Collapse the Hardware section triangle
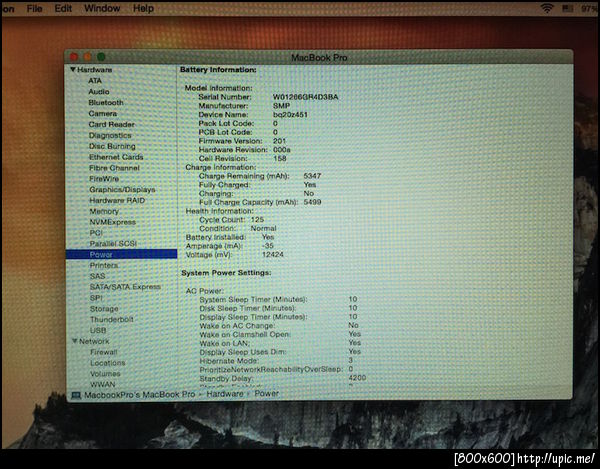The height and width of the screenshot is (469, 600). [x=73, y=70]
